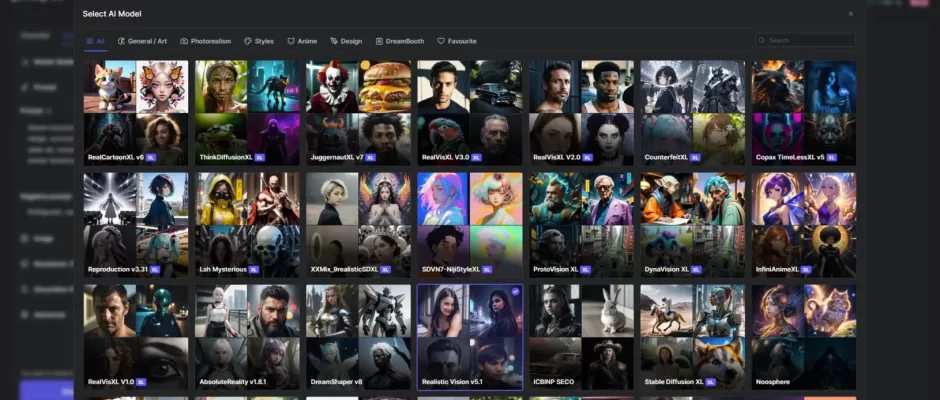Click the Realistic Vision v5.1 card
Image resolution: width=940 pixels, height=400 pixels.
[x=470, y=337]
